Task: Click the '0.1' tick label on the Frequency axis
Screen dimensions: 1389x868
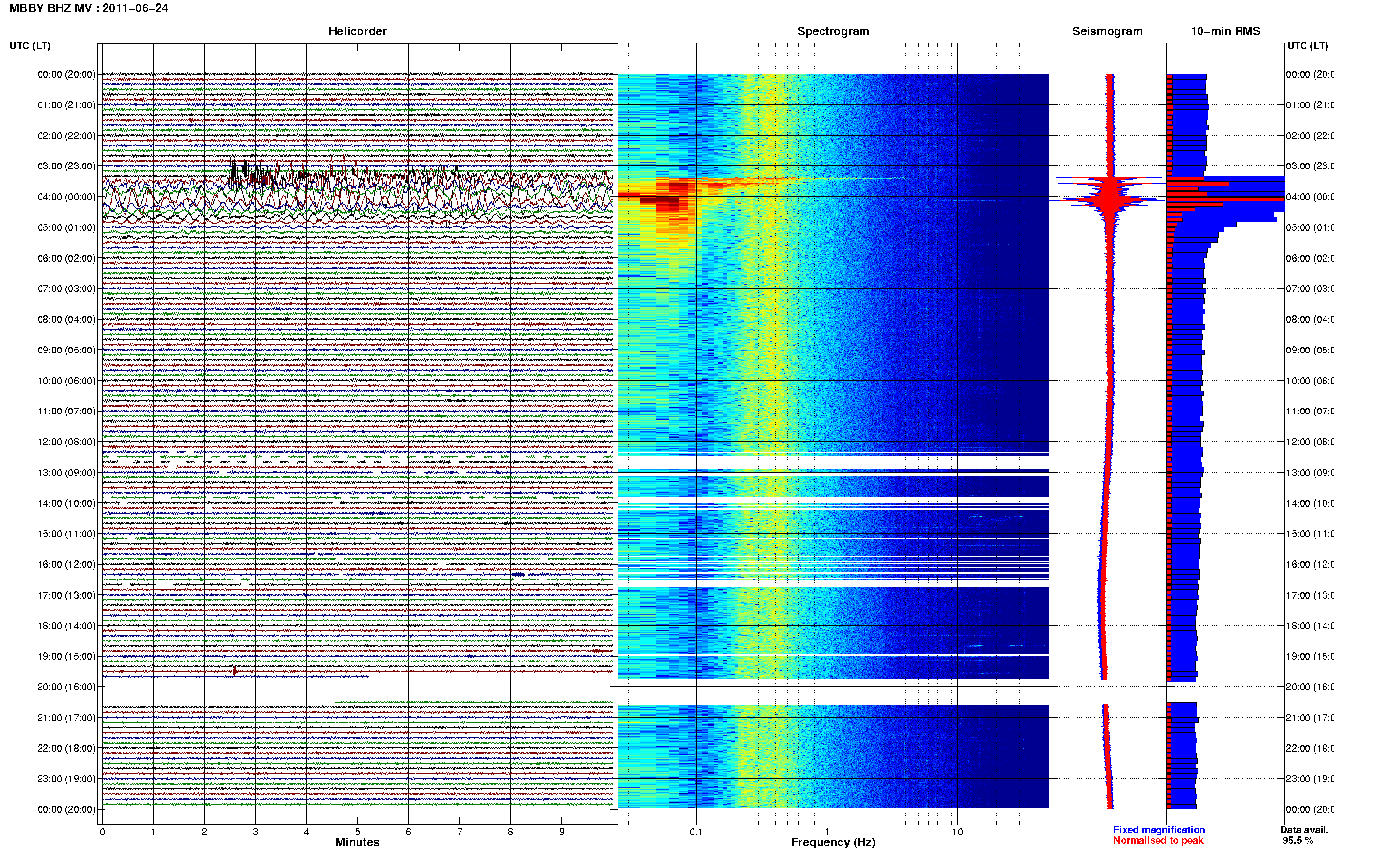Action: click(x=696, y=832)
